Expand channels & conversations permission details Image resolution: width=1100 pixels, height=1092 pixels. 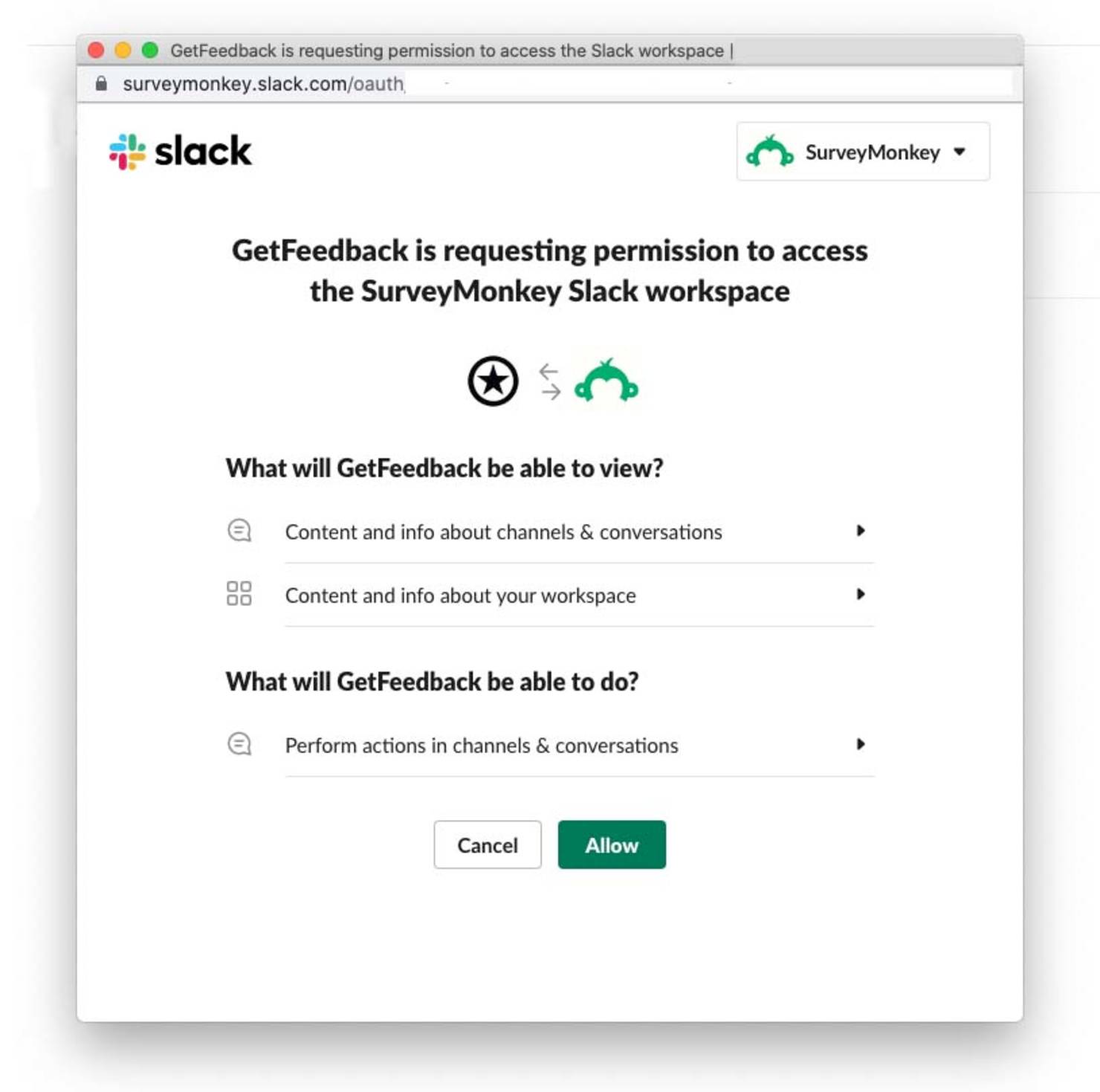tap(861, 530)
